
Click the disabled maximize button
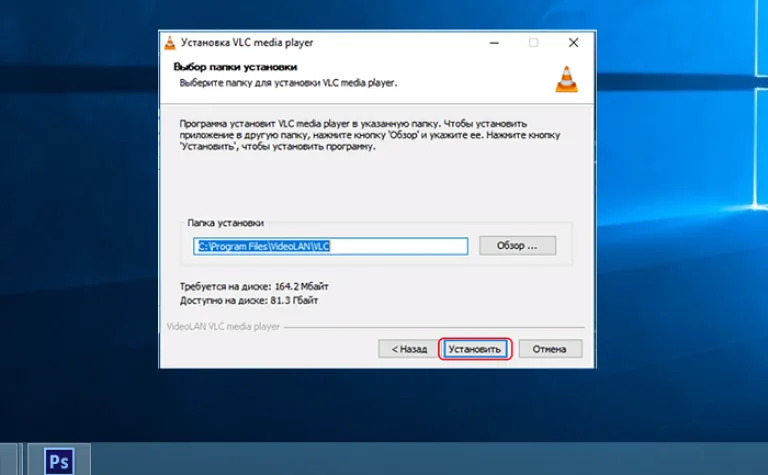533,43
